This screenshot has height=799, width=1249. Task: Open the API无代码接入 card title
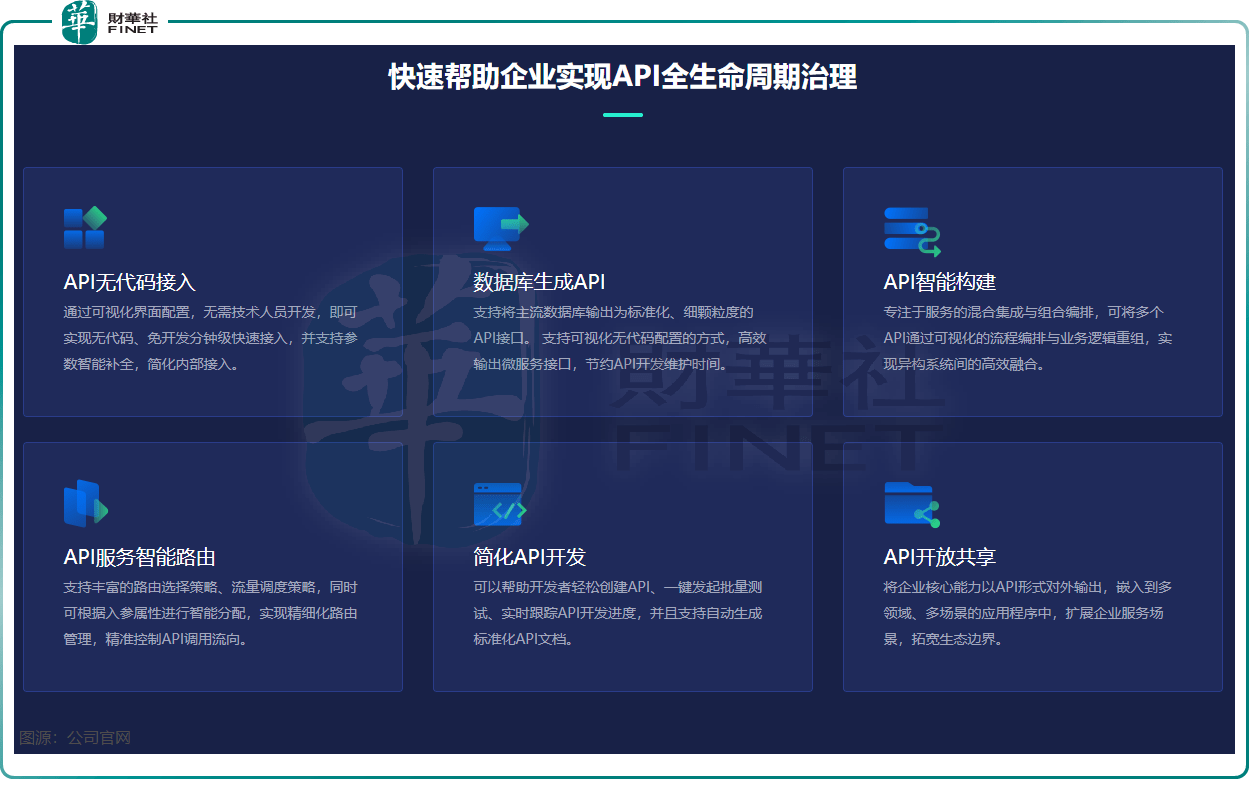[x=129, y=282]
